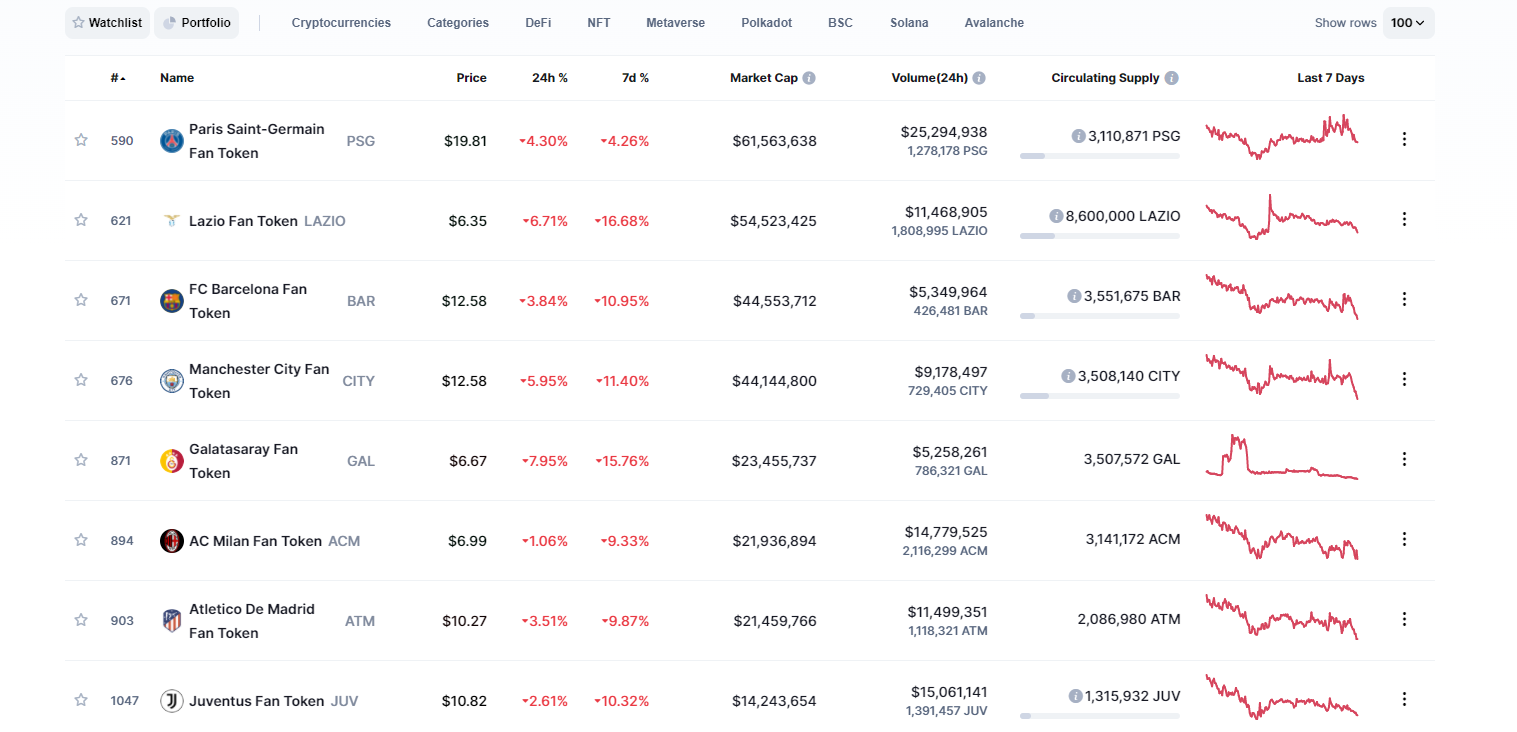
Task: Star the Galatasaray Fan Token row
Action: (x=81, y=460)
